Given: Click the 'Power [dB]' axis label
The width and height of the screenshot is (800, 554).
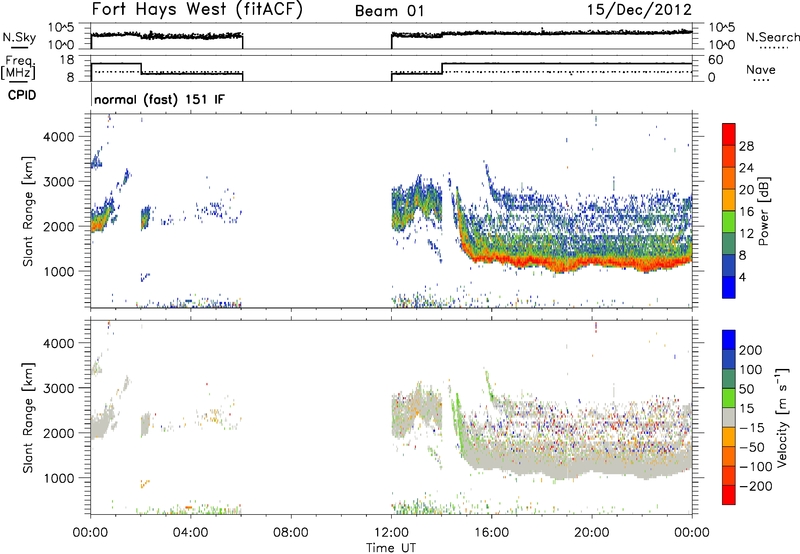Looking at the screenshot, I should click(x=764, y=211).
